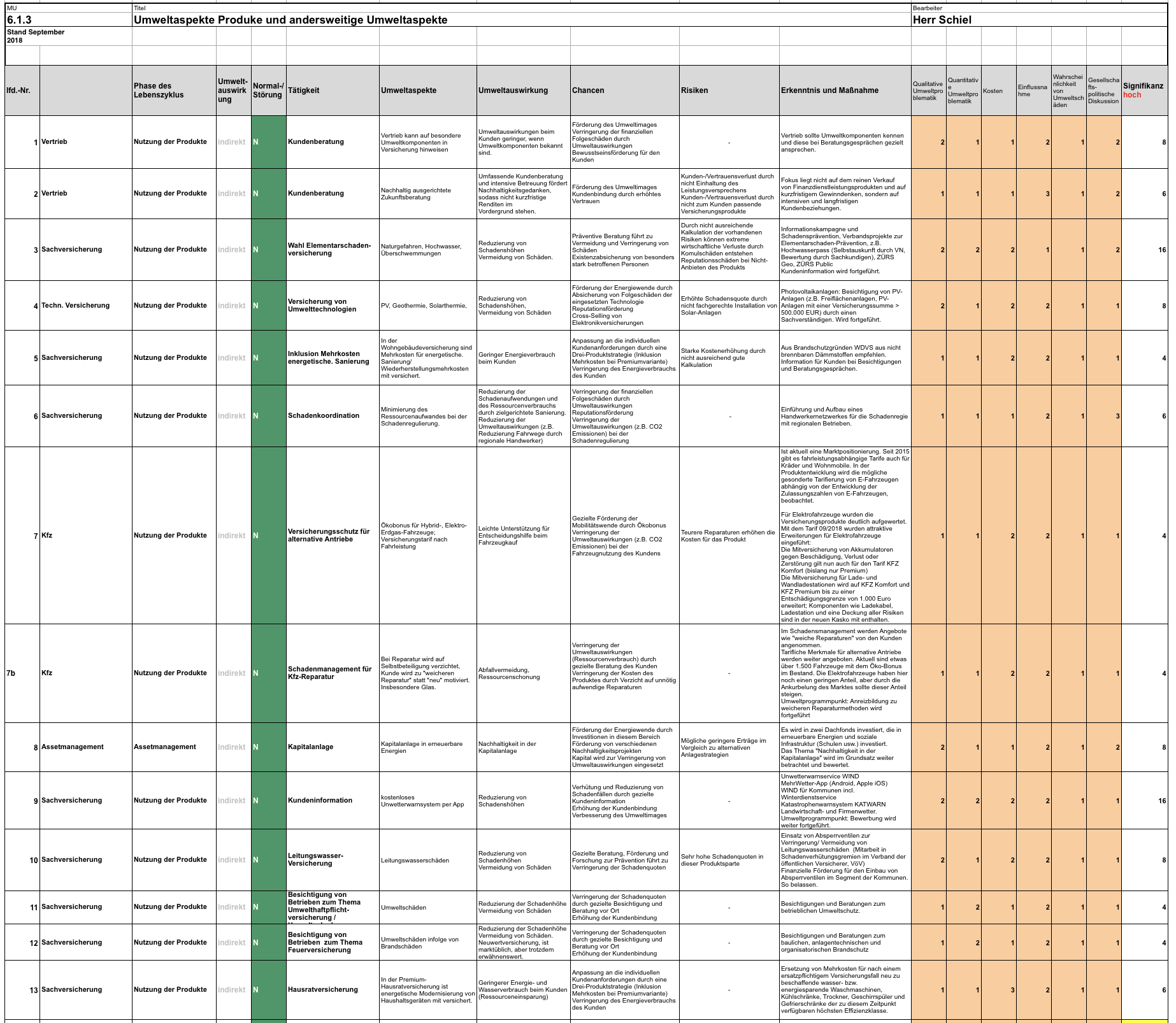
Task: Click the 'Kapitalanlage' activity cell
Action: pos(311,747)
